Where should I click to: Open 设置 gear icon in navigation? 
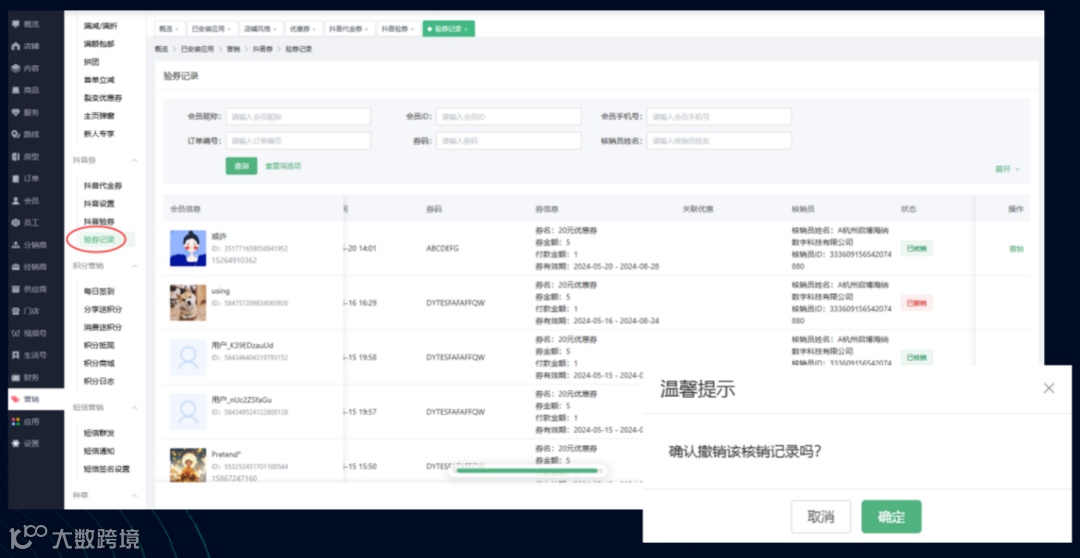[x=16, y=444]
